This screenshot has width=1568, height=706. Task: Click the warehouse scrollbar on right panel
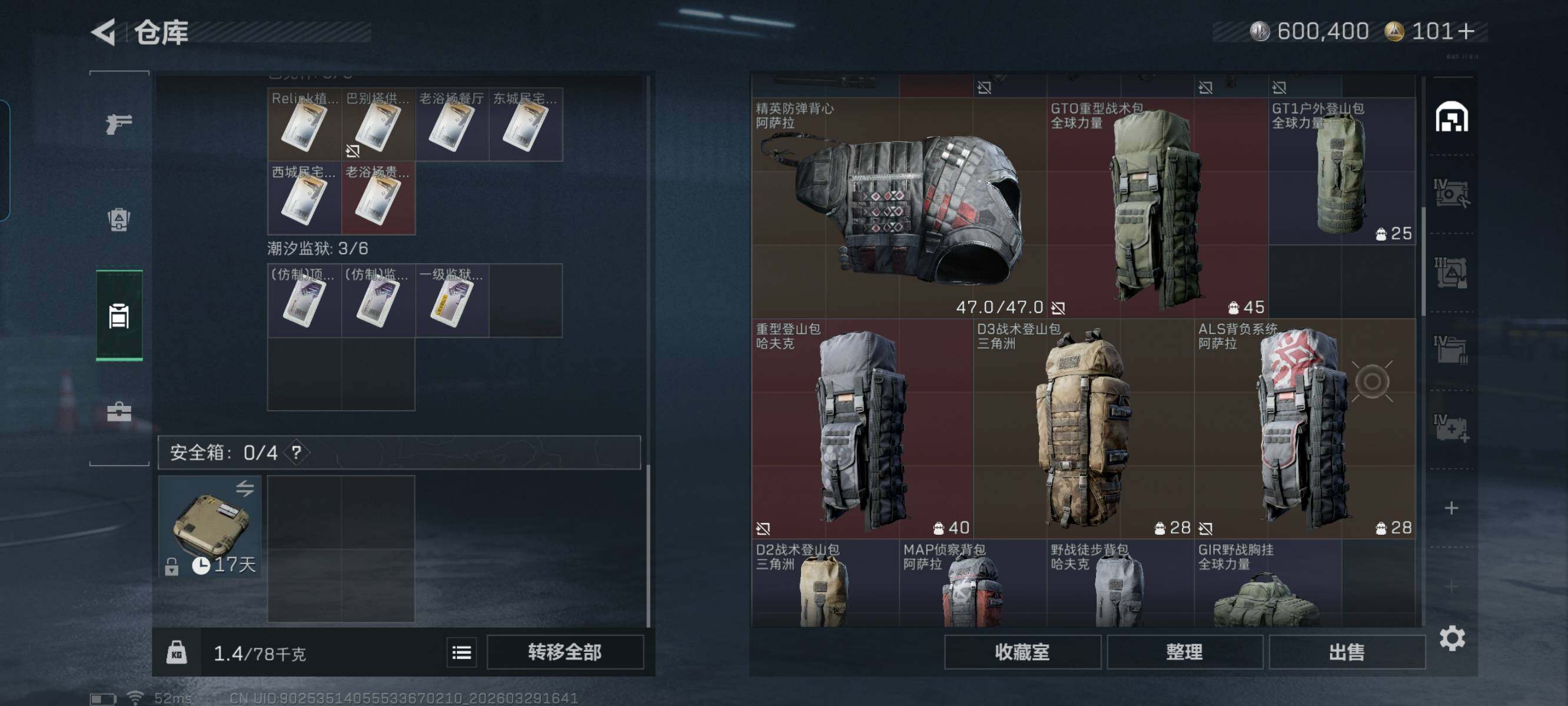[1423, 262]
